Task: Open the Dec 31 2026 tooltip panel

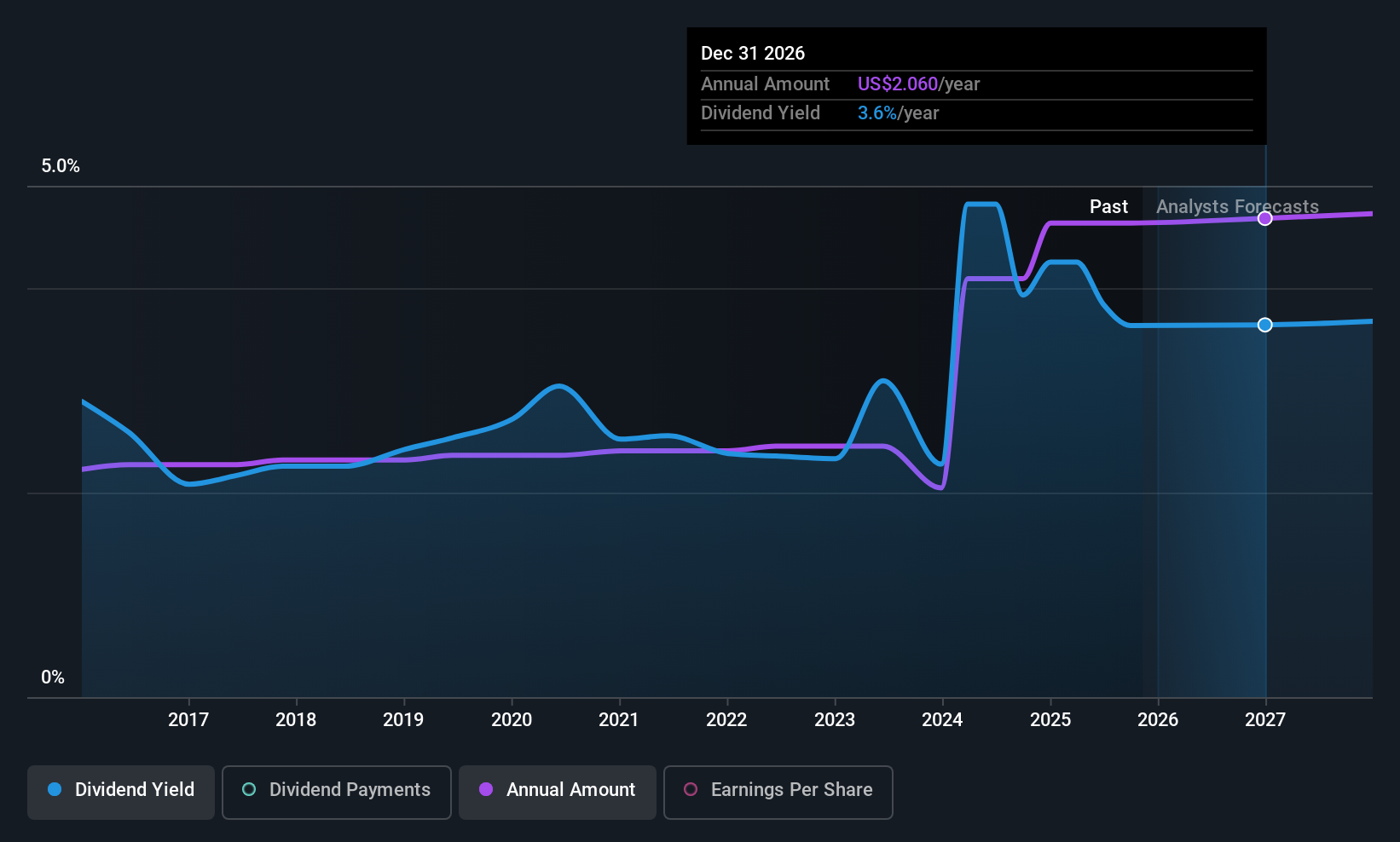Action: [x=975, y=85]
